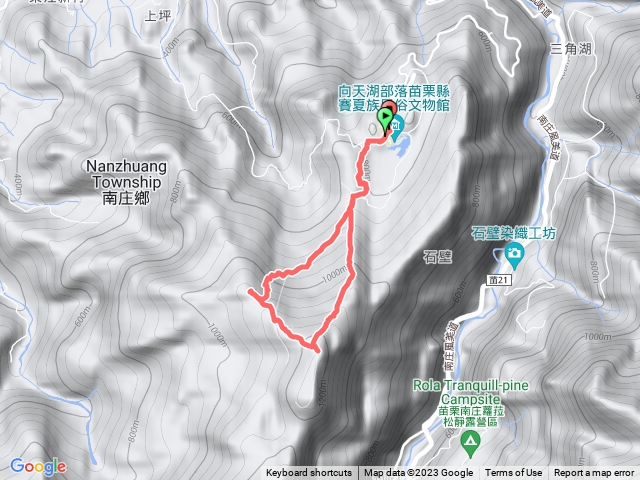This screenshot has width=640, height=480.
Task: Open Keyboard shortcuts
Action: [309, 473]
